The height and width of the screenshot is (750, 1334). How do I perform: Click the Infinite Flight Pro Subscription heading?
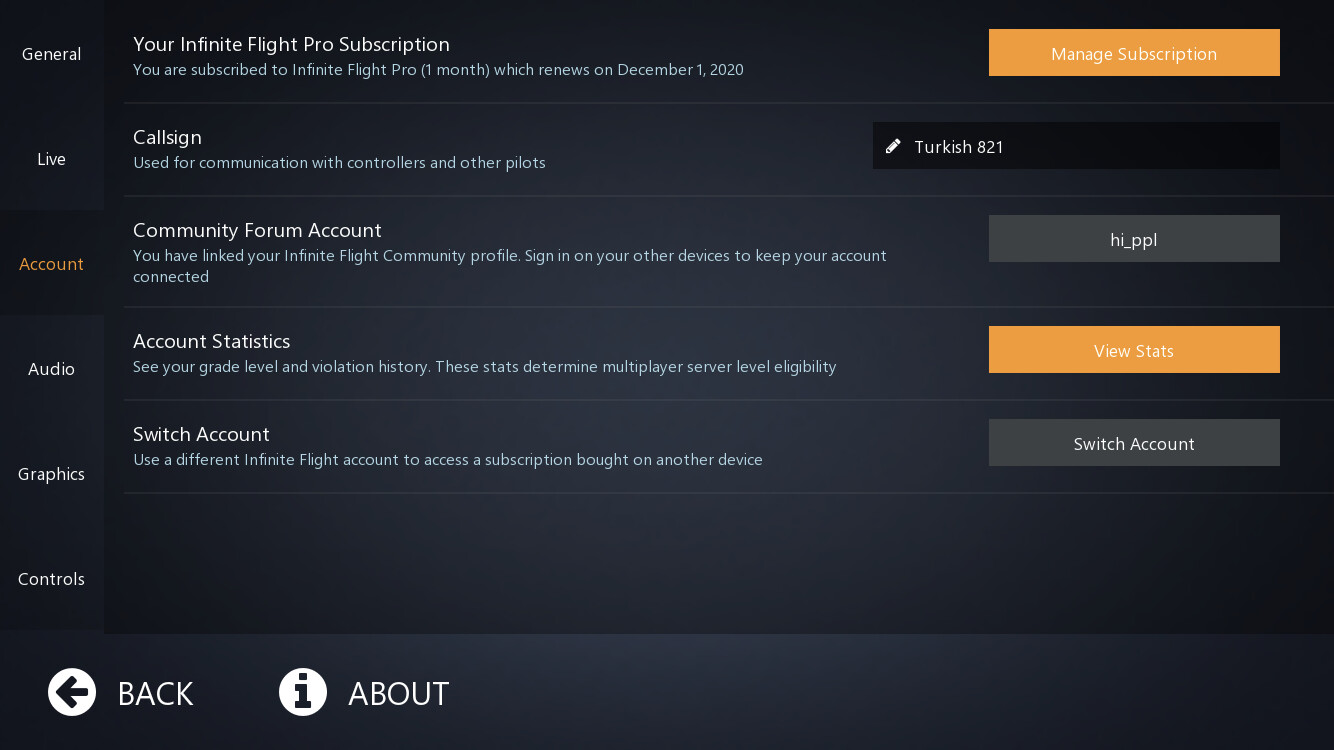click(x=291, y=44)
